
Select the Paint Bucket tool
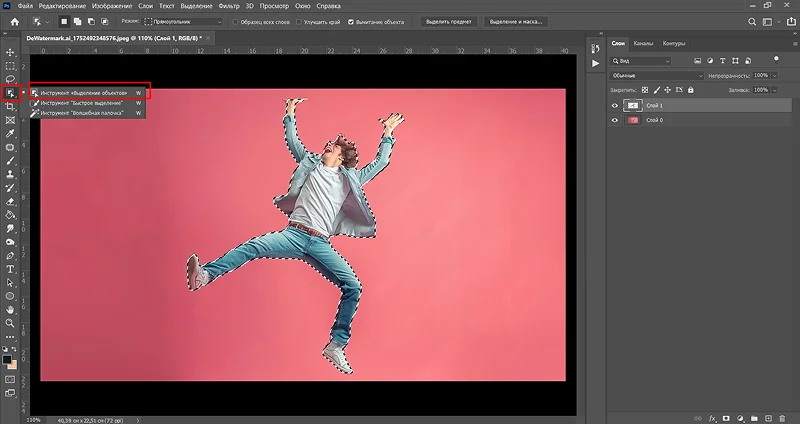point(10,215)
